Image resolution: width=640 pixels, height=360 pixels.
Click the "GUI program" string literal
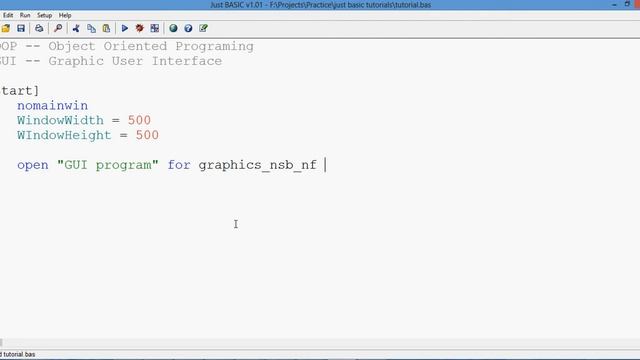(108, 165)
